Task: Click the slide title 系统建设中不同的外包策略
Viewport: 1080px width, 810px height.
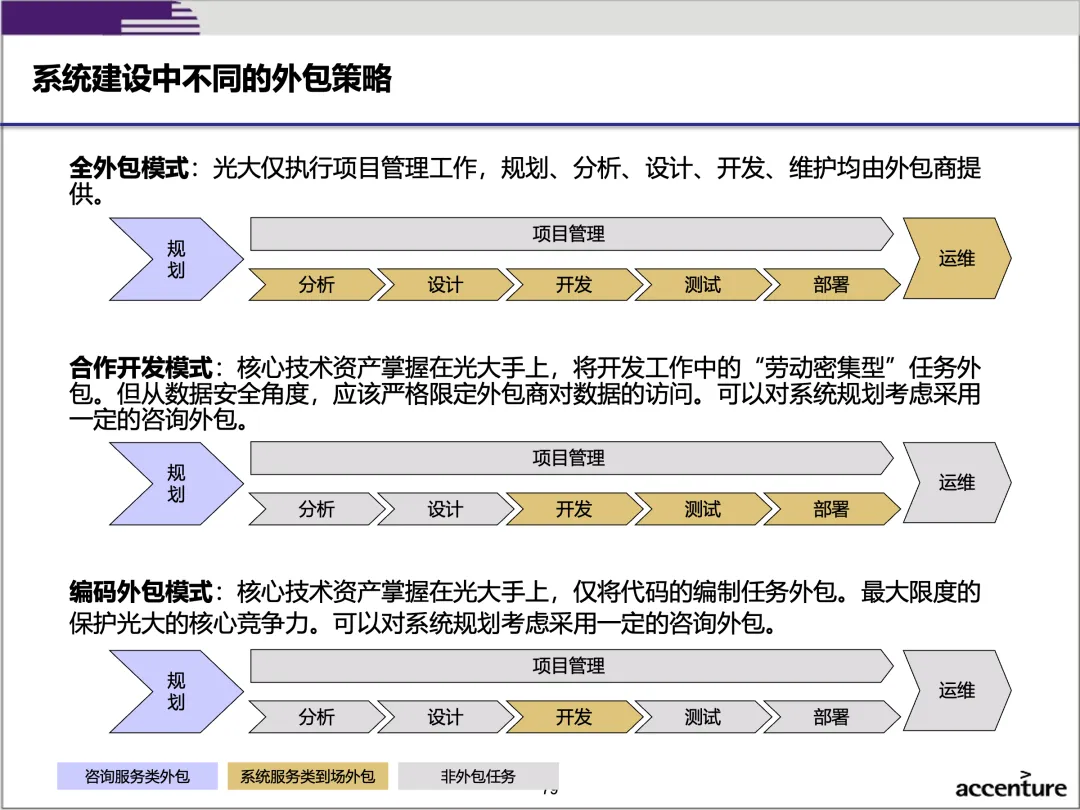Action: click(x=212, y=79)
